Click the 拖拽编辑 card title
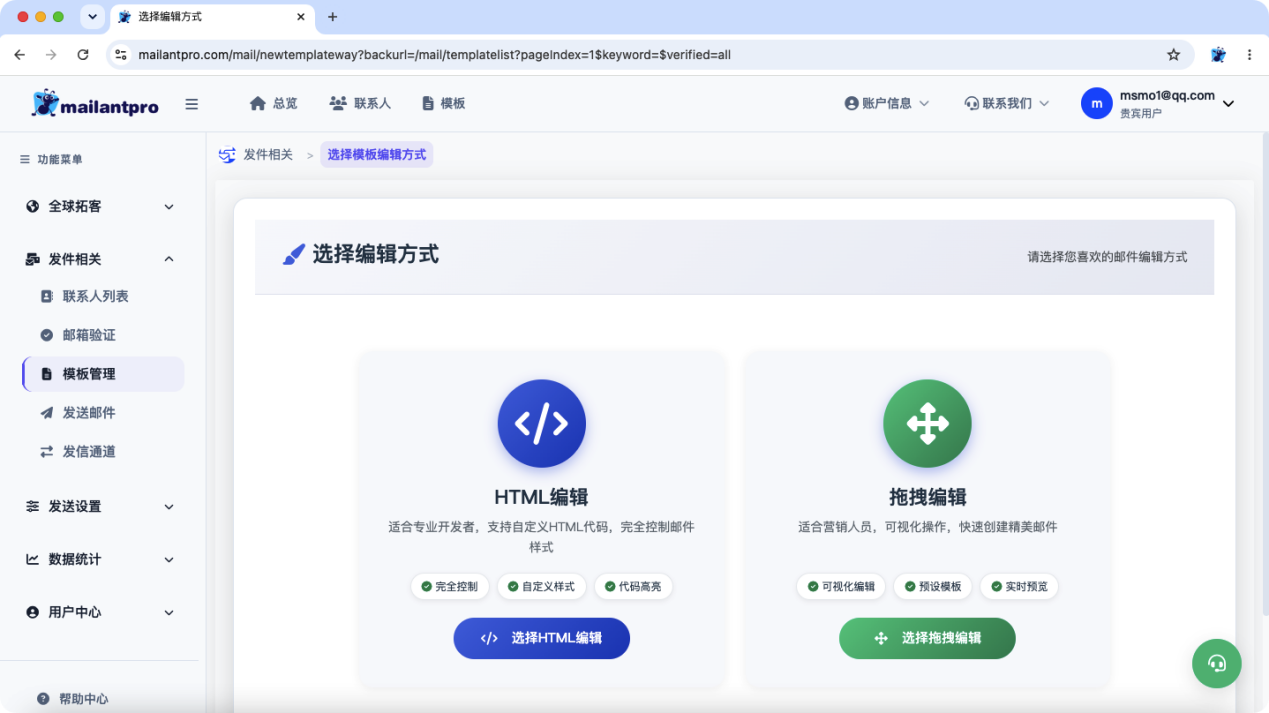This screenshot has height=713, width=1269. click(x=927, y=497)
